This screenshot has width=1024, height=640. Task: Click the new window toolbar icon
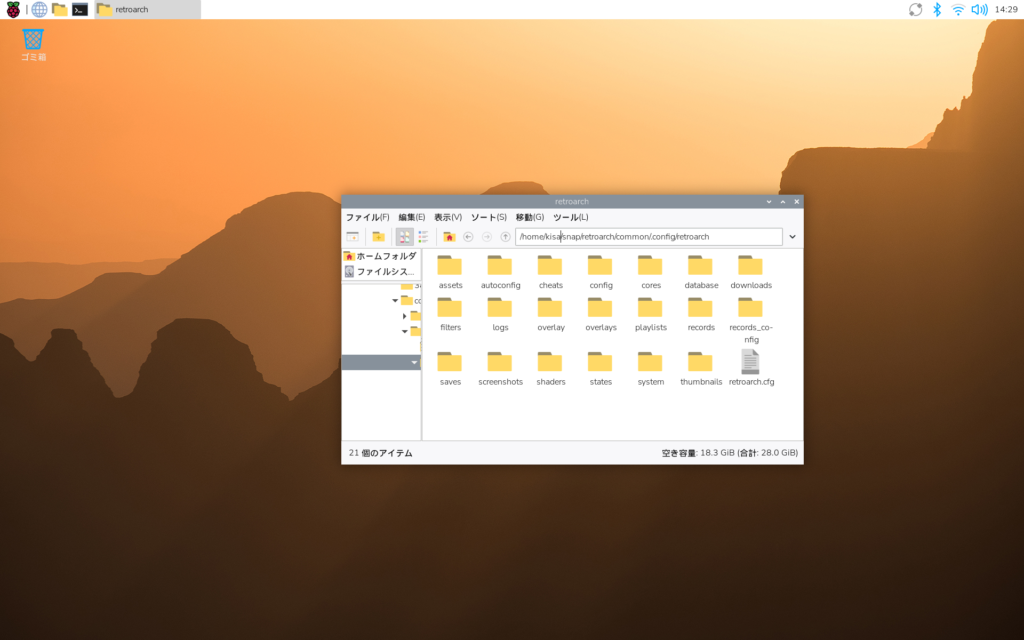(x=352, y=237)
